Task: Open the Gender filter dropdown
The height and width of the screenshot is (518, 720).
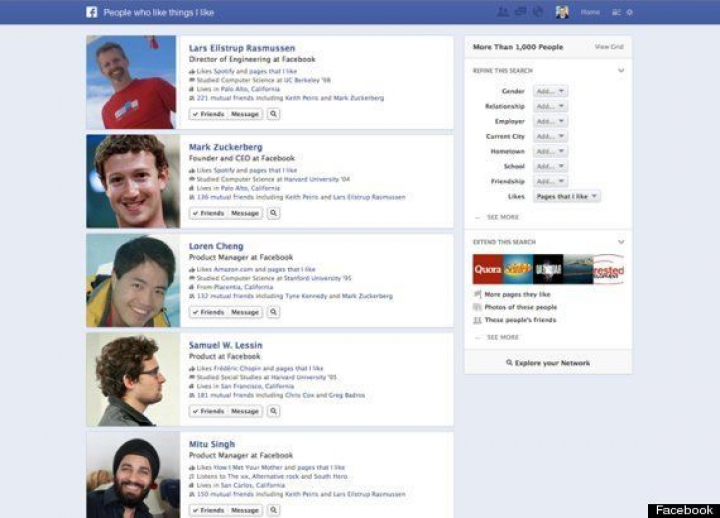Action: coord(550,91)
